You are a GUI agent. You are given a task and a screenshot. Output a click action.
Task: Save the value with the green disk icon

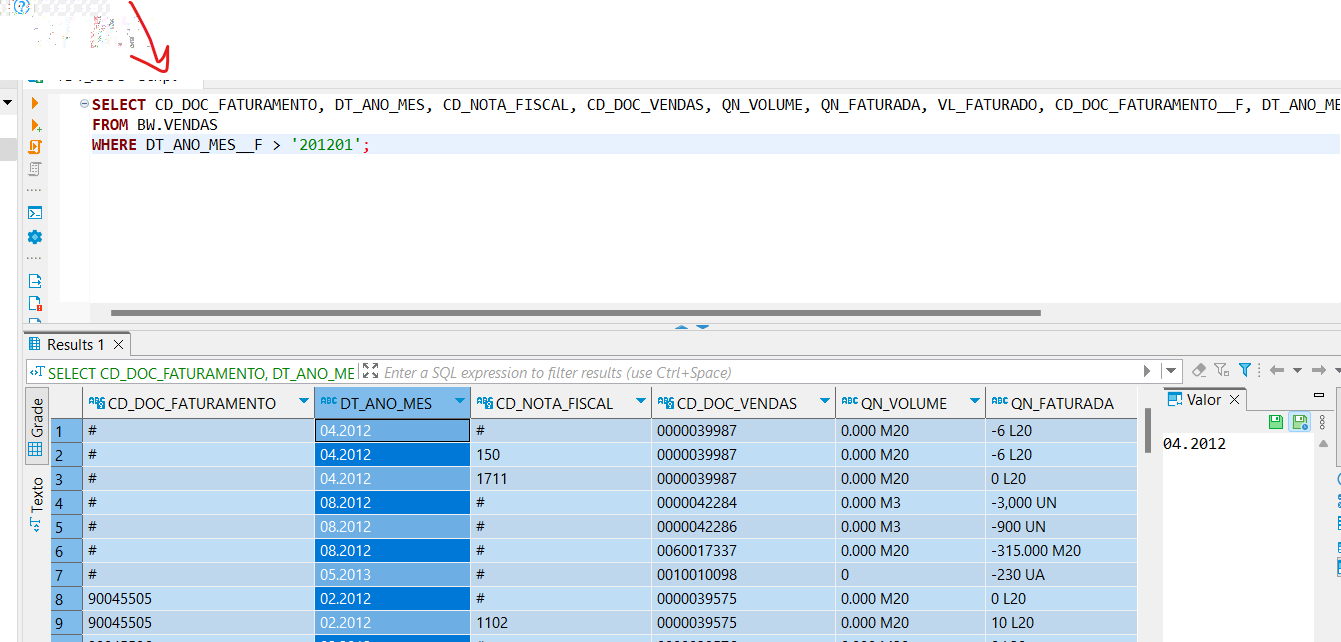[1276, 422]
